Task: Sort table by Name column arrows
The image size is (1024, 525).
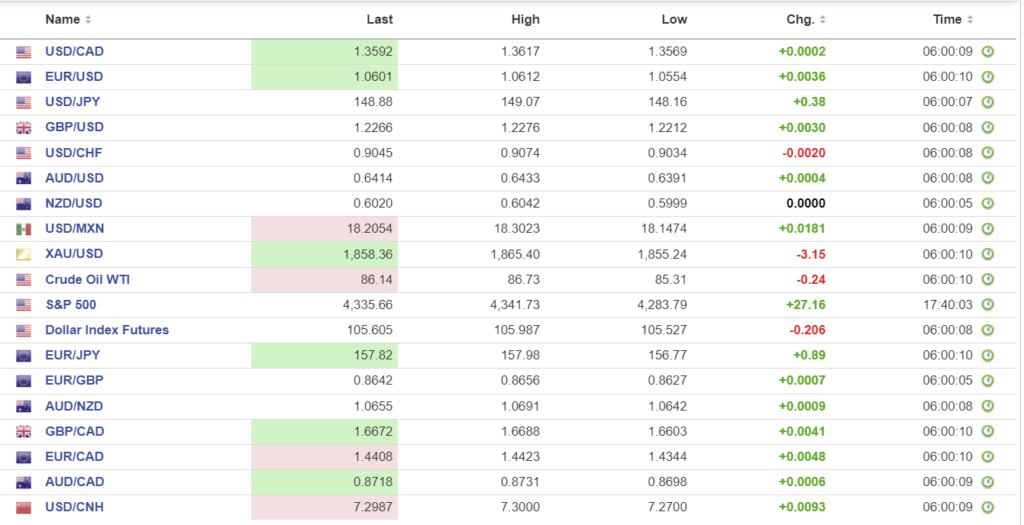Action: click(88, 20)
